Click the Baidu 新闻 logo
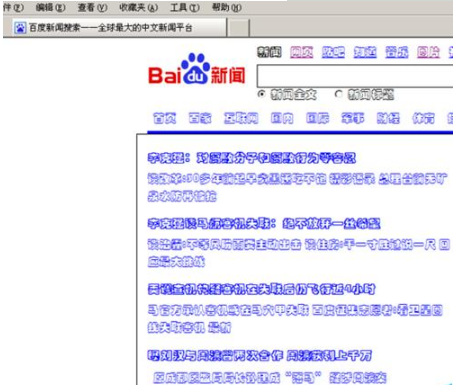 coord(197,69)
